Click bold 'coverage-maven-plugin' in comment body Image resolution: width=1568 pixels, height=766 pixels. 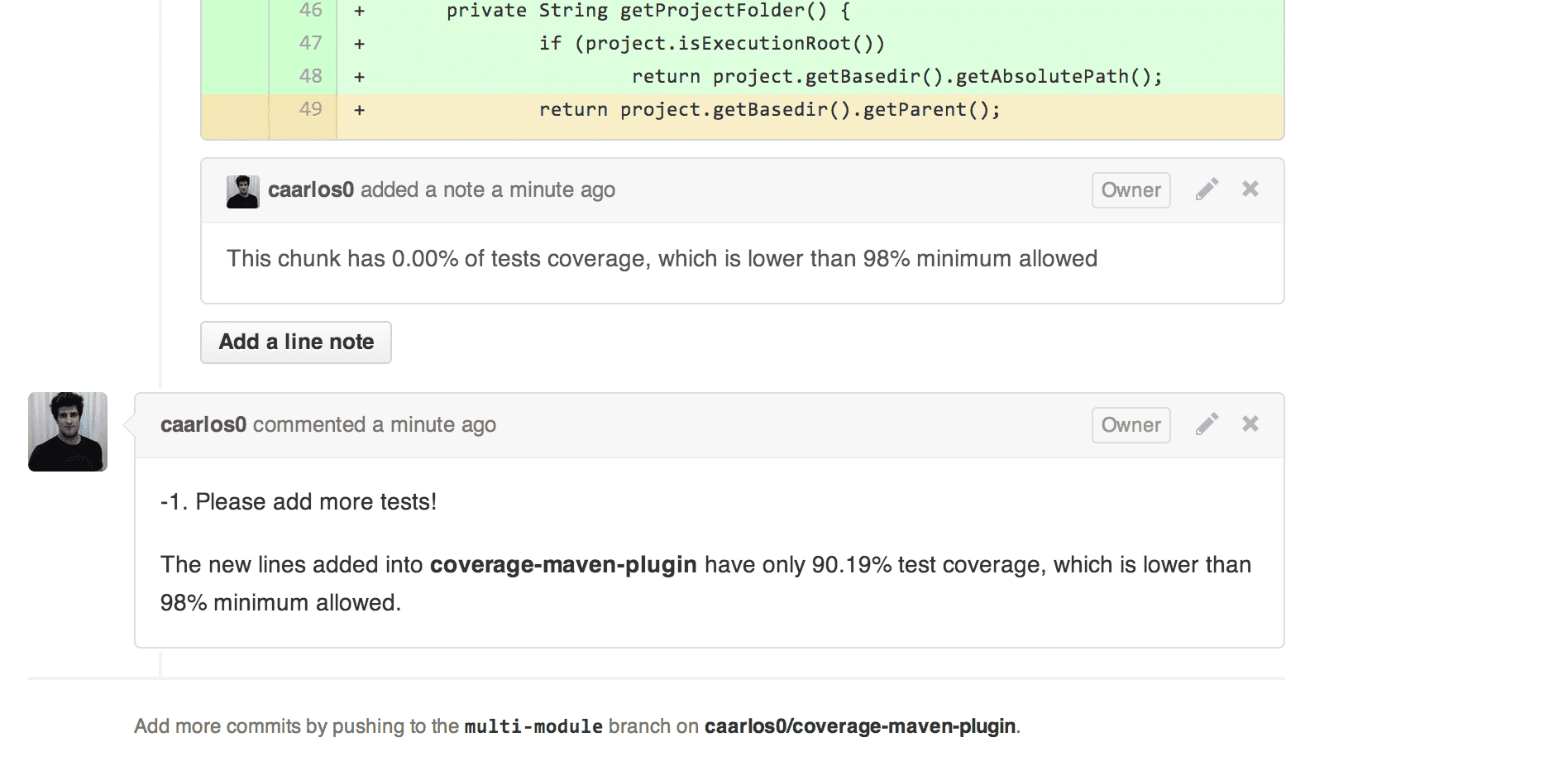coord(563,565)
